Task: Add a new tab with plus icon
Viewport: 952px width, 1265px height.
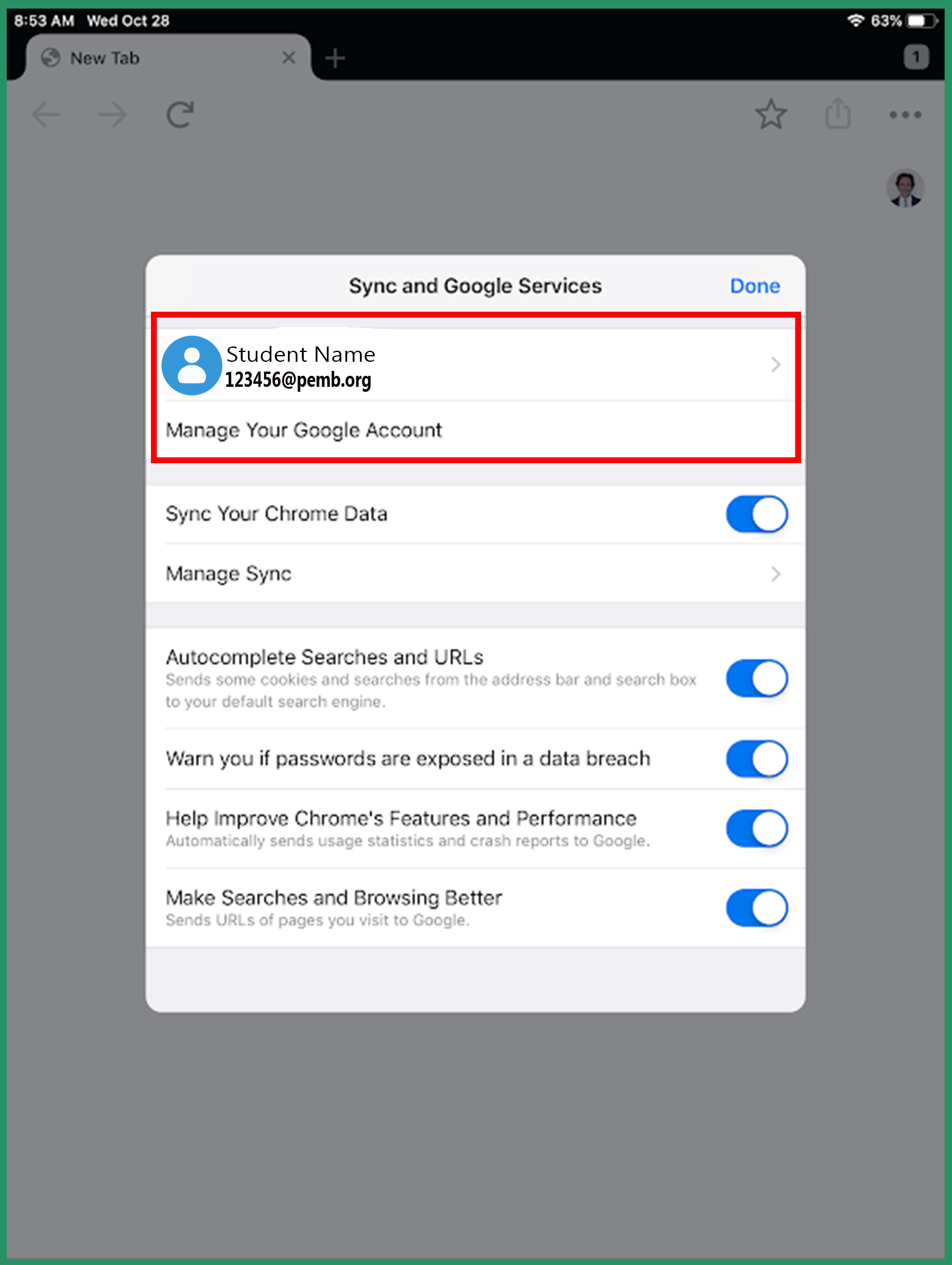Action: tap(335, 59)
